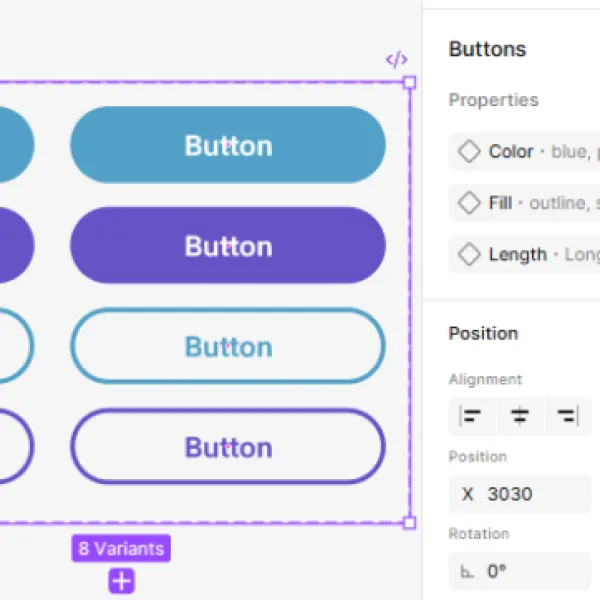
Task: Open the Color variant property row
Action: click(524, 152)
